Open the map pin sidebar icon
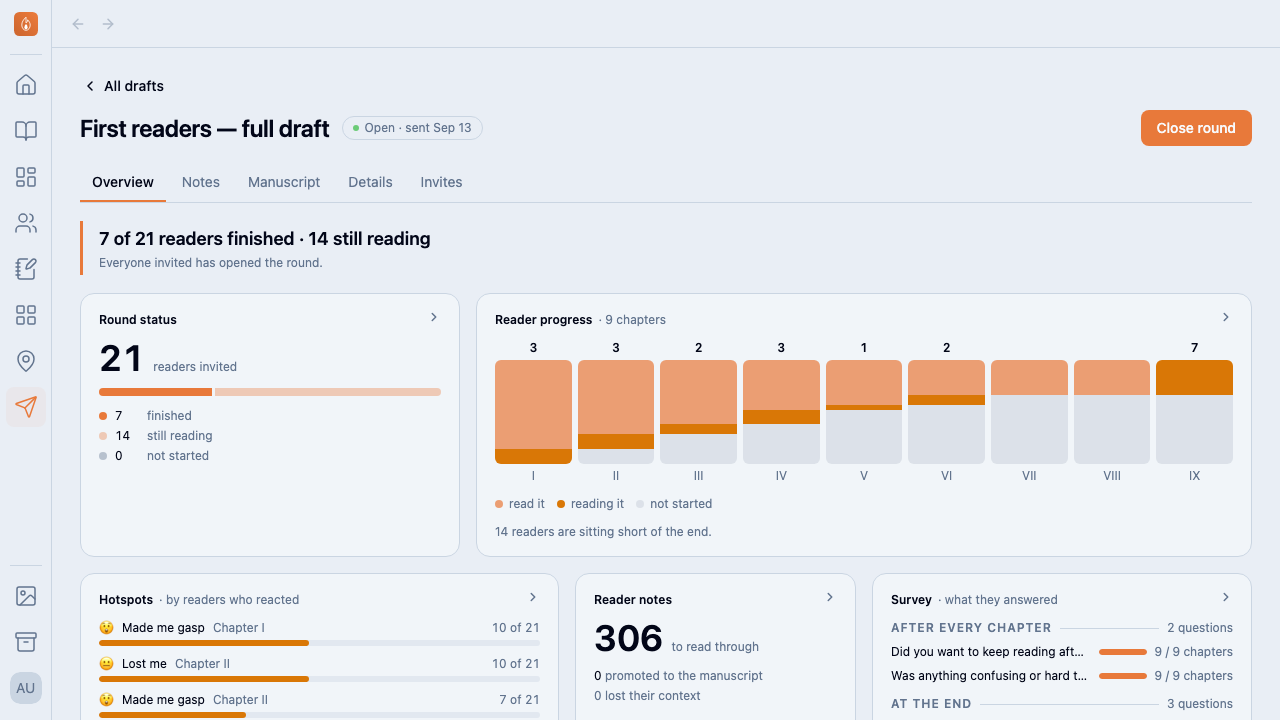The height and width of the screenshot is (720, 1280). tap(26, 361)
